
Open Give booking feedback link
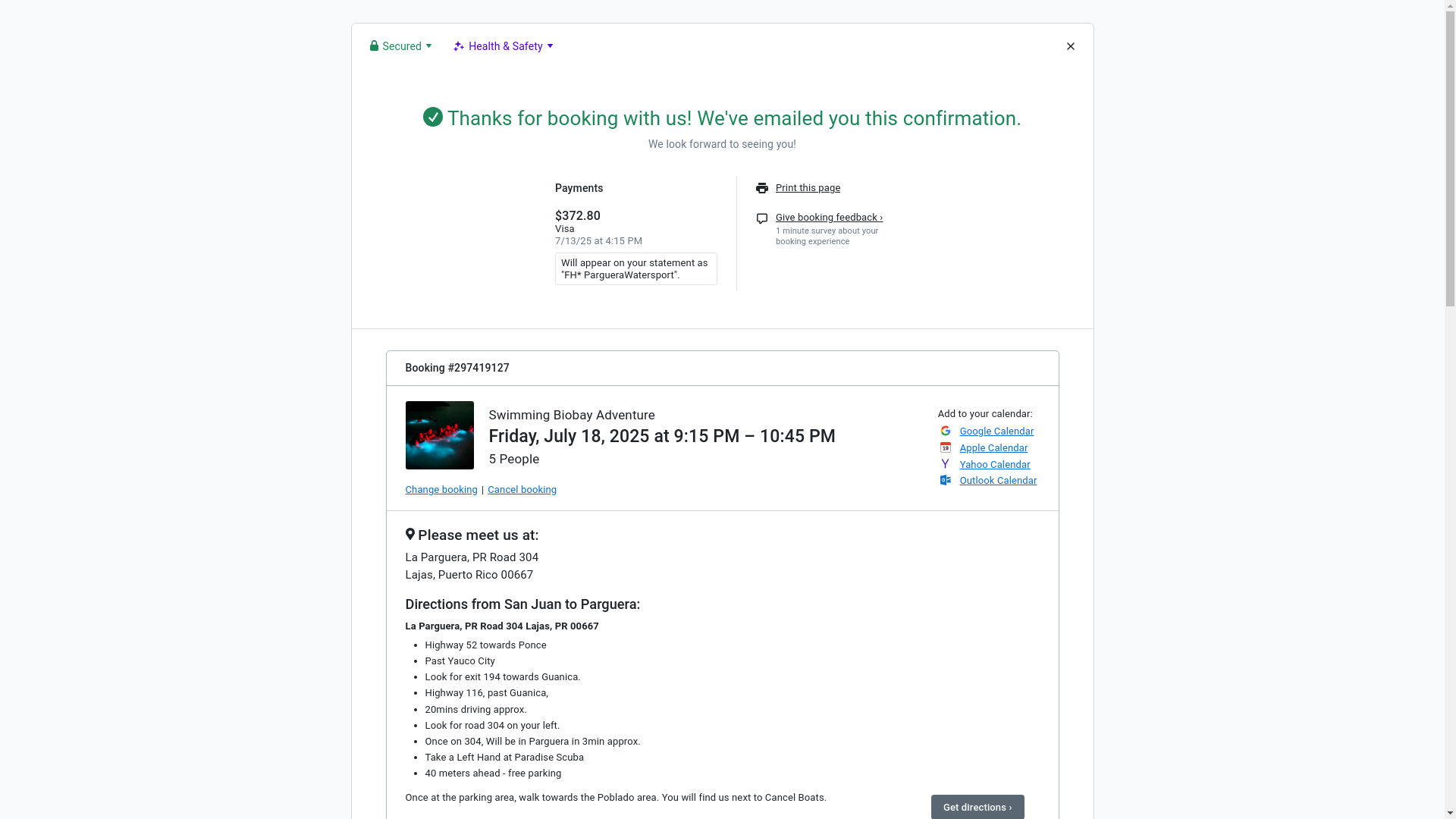point(829,218)
